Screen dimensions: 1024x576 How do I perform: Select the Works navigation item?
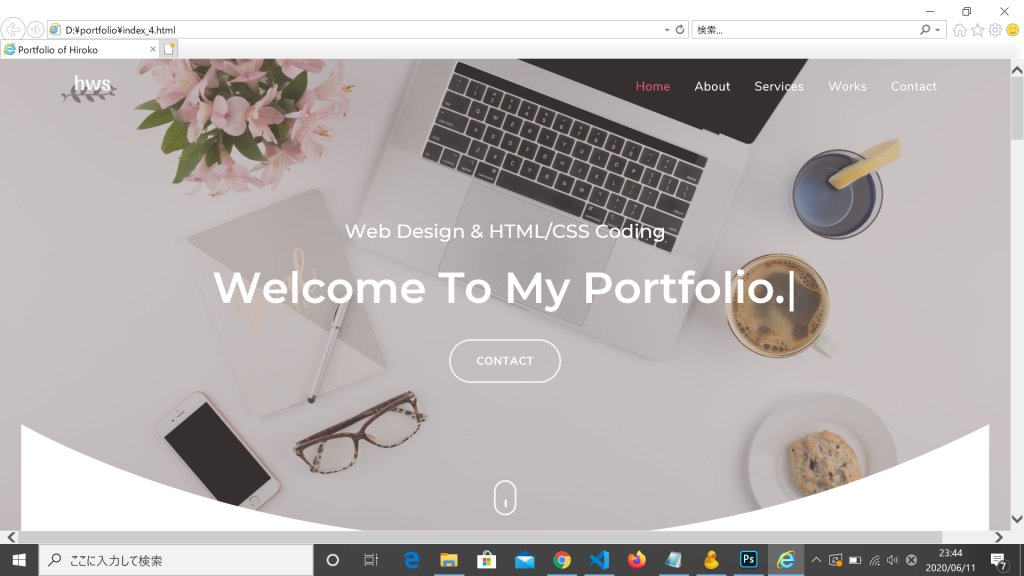pos(847,86)
